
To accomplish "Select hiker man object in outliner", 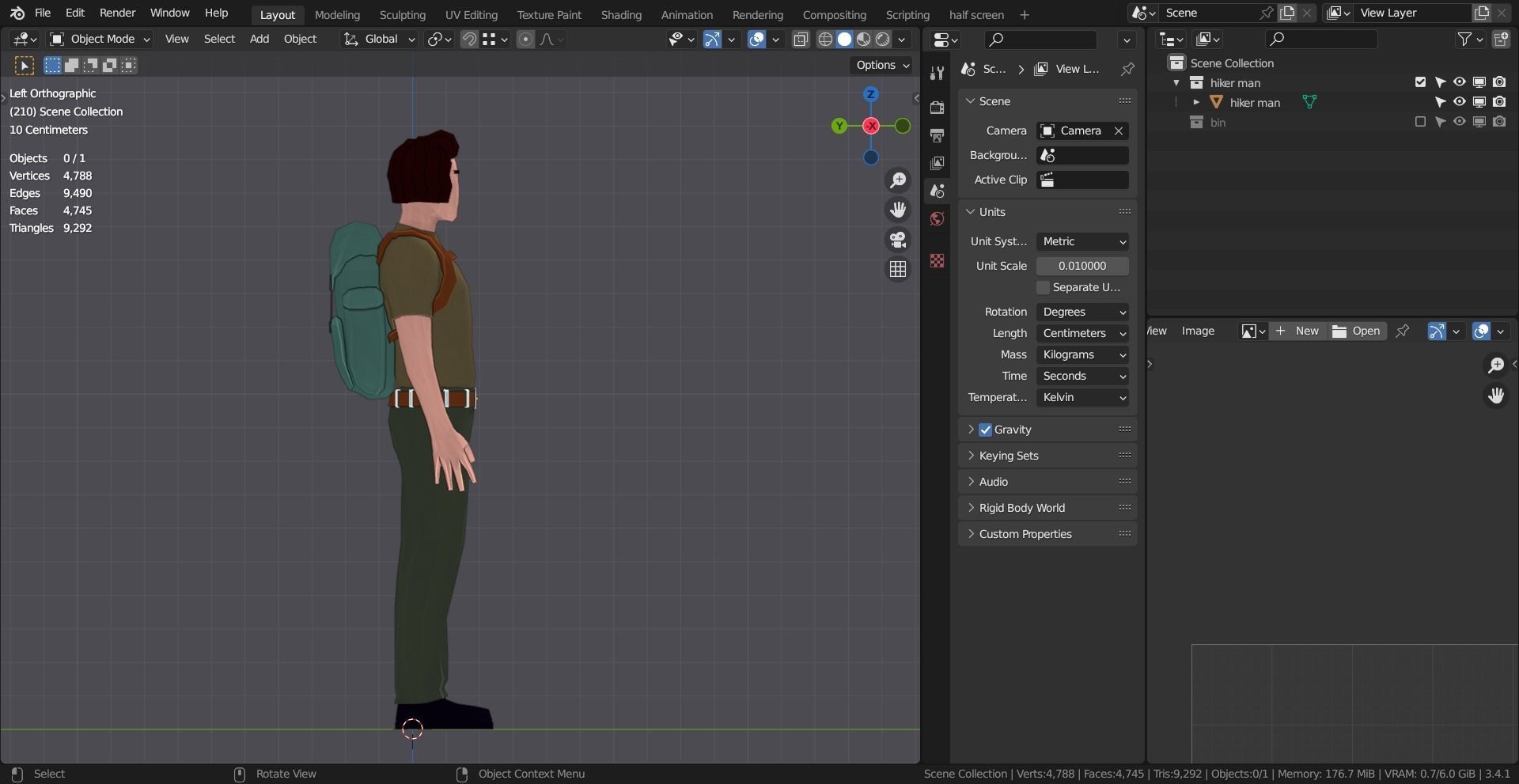I will [x=1255, y=103].
